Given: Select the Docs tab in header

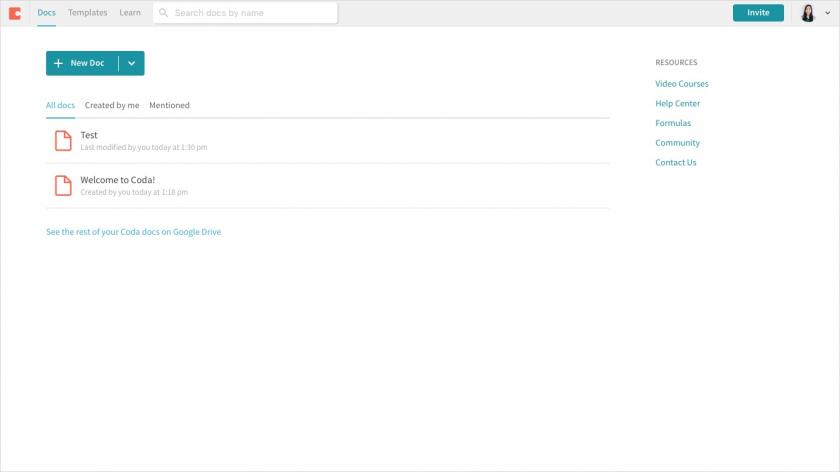Looking at the screenshot, I should coord(47,13).
